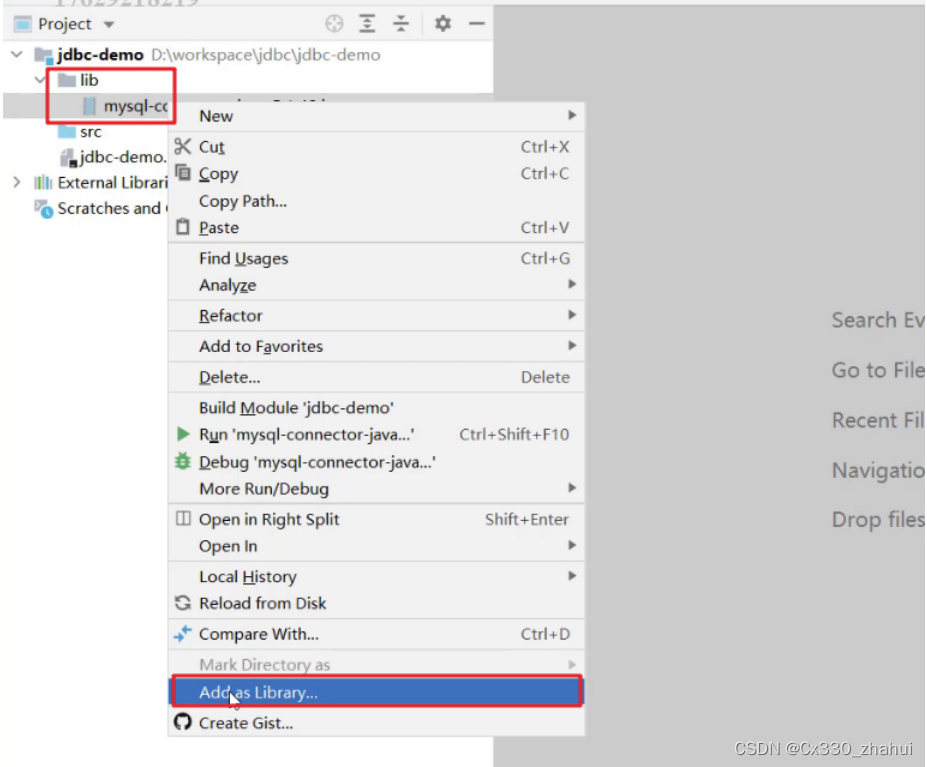Click the Reload from Disk refresh icon

click(x=183, y=603)
